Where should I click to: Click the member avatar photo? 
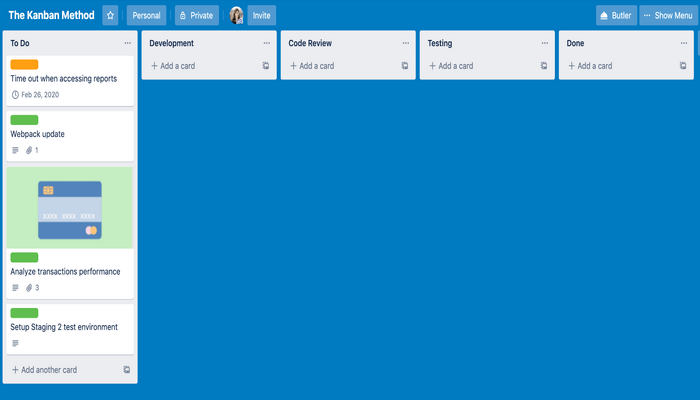236,16
